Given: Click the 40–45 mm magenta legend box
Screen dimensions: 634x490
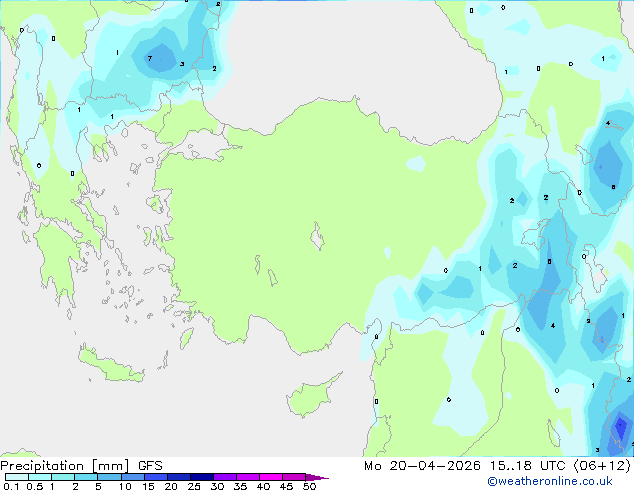Looking at the screenshot, I should (271, 477).
